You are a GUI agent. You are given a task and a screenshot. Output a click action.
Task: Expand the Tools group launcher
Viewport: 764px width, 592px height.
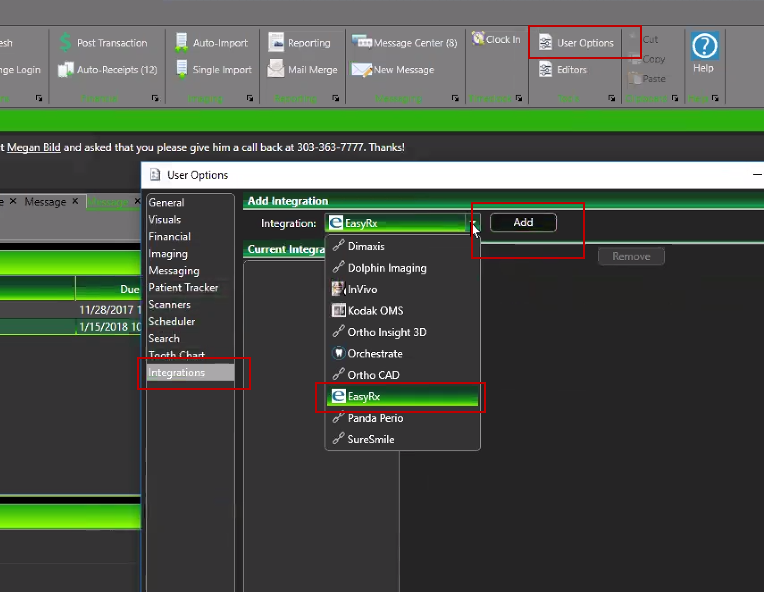pyautogui.click(x=611, y=98)
